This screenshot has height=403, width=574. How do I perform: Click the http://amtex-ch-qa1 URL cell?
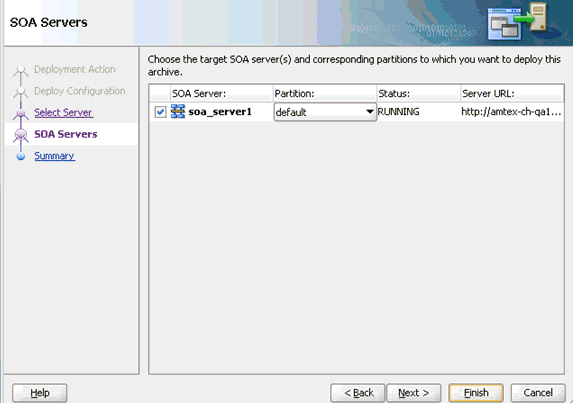click(511, 112)
